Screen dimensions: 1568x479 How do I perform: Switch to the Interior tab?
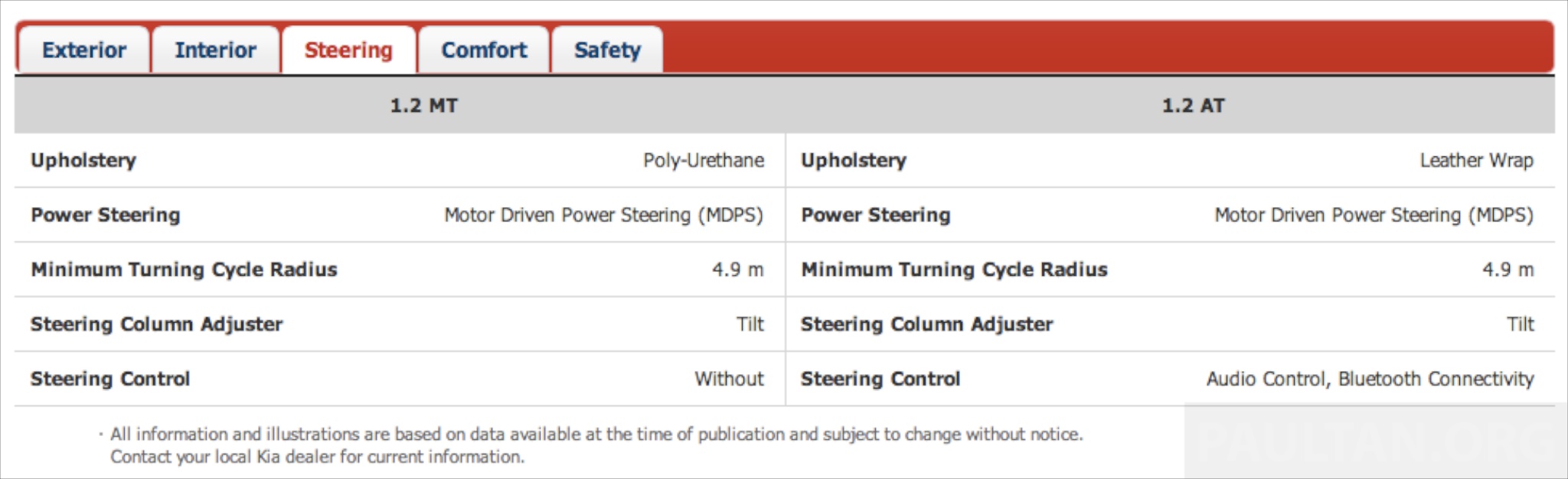[x=215, y=51]
